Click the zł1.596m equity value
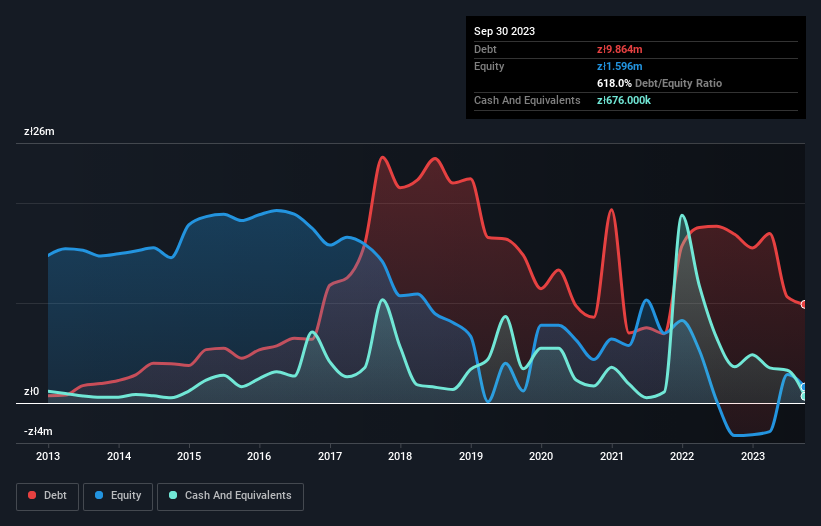This screenshot has width=821, height=526. coord(619,66)
